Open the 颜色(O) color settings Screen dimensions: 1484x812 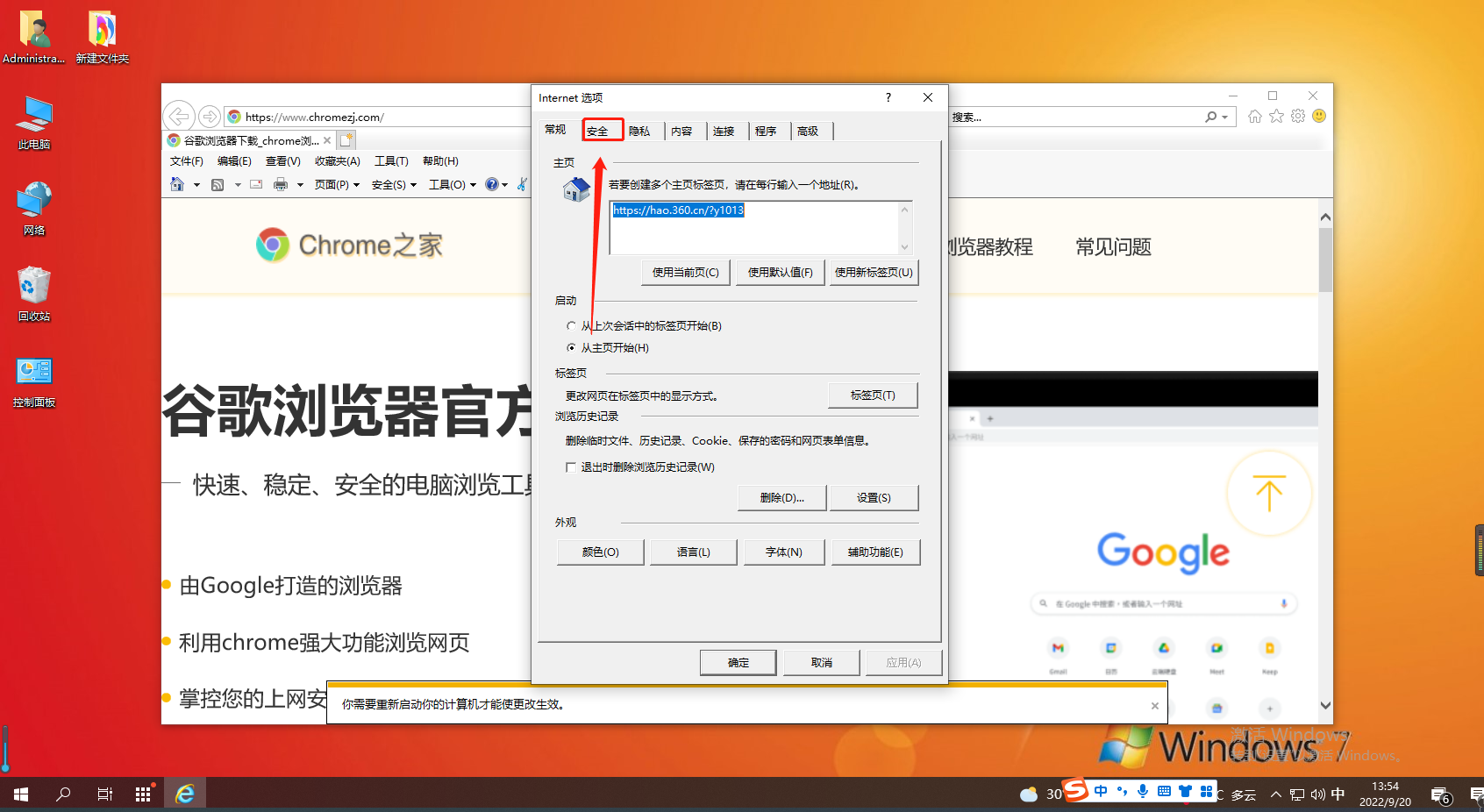point(600,552)
